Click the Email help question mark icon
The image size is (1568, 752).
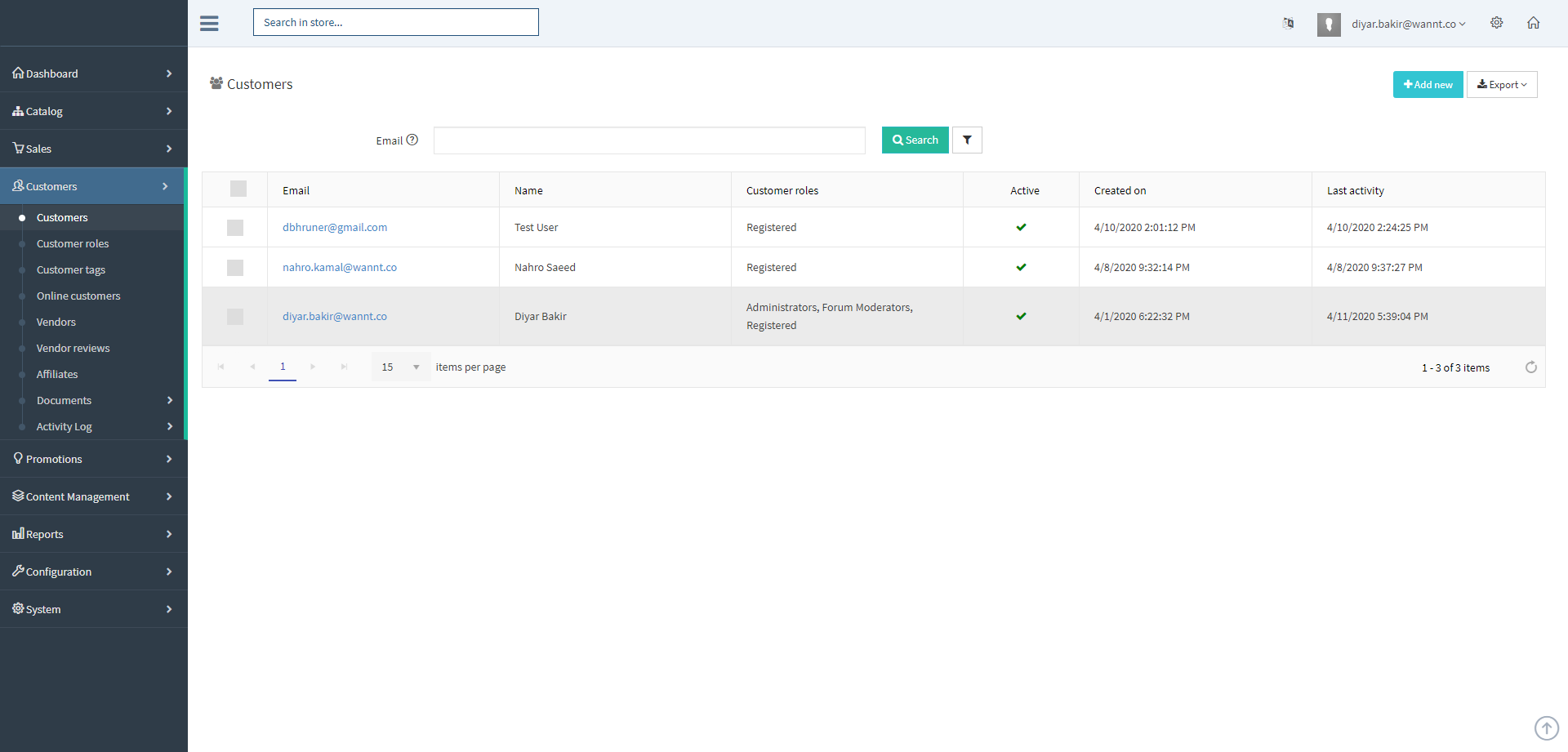tap(412, 140)
